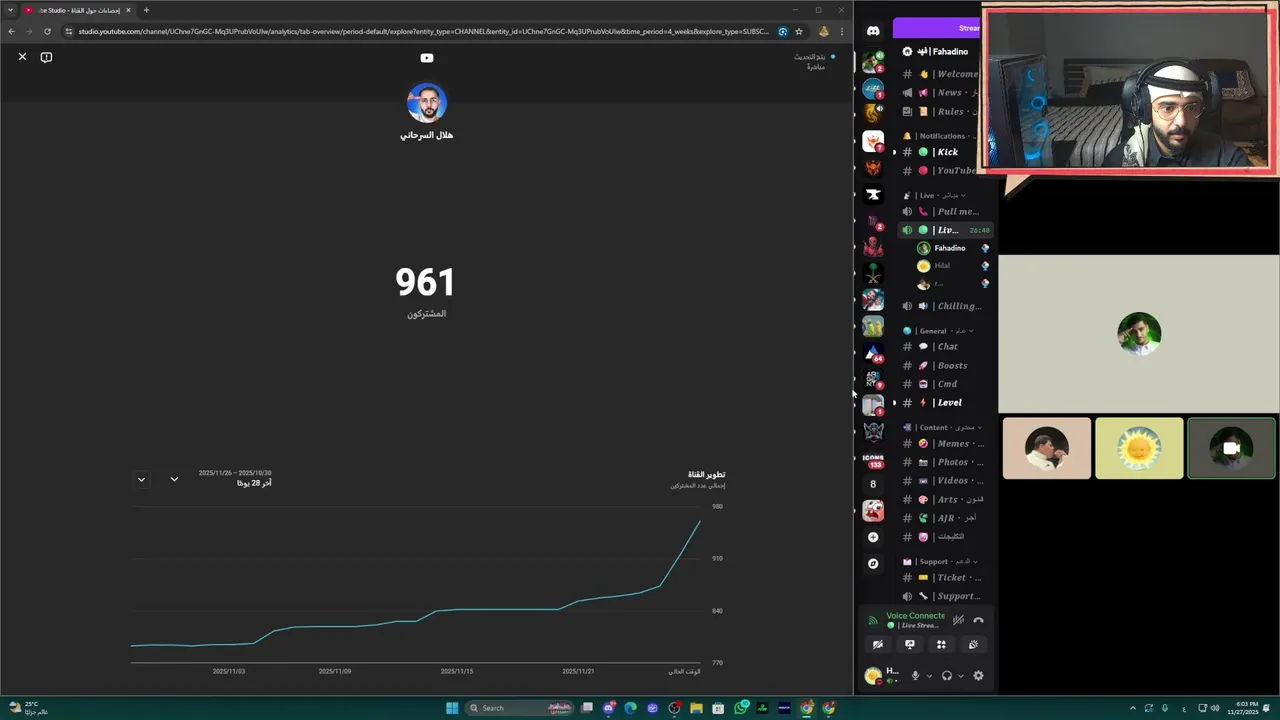Open Chrome's three-dot menu
Viewport: 1280px width, 720px height.
pyautogui.click(x=842, y=31)
